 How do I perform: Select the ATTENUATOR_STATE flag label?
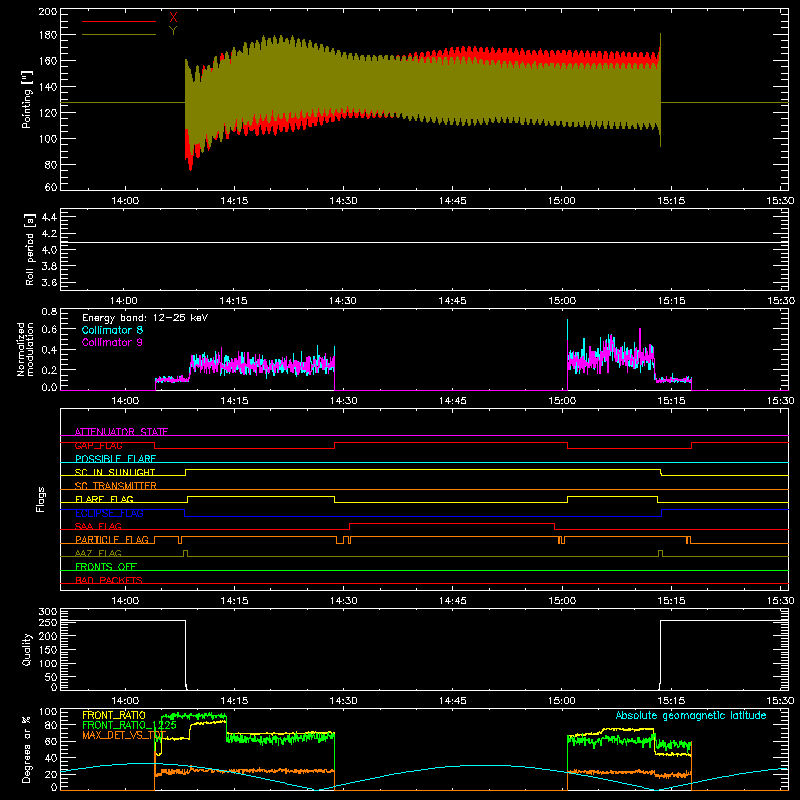point(121,432)
